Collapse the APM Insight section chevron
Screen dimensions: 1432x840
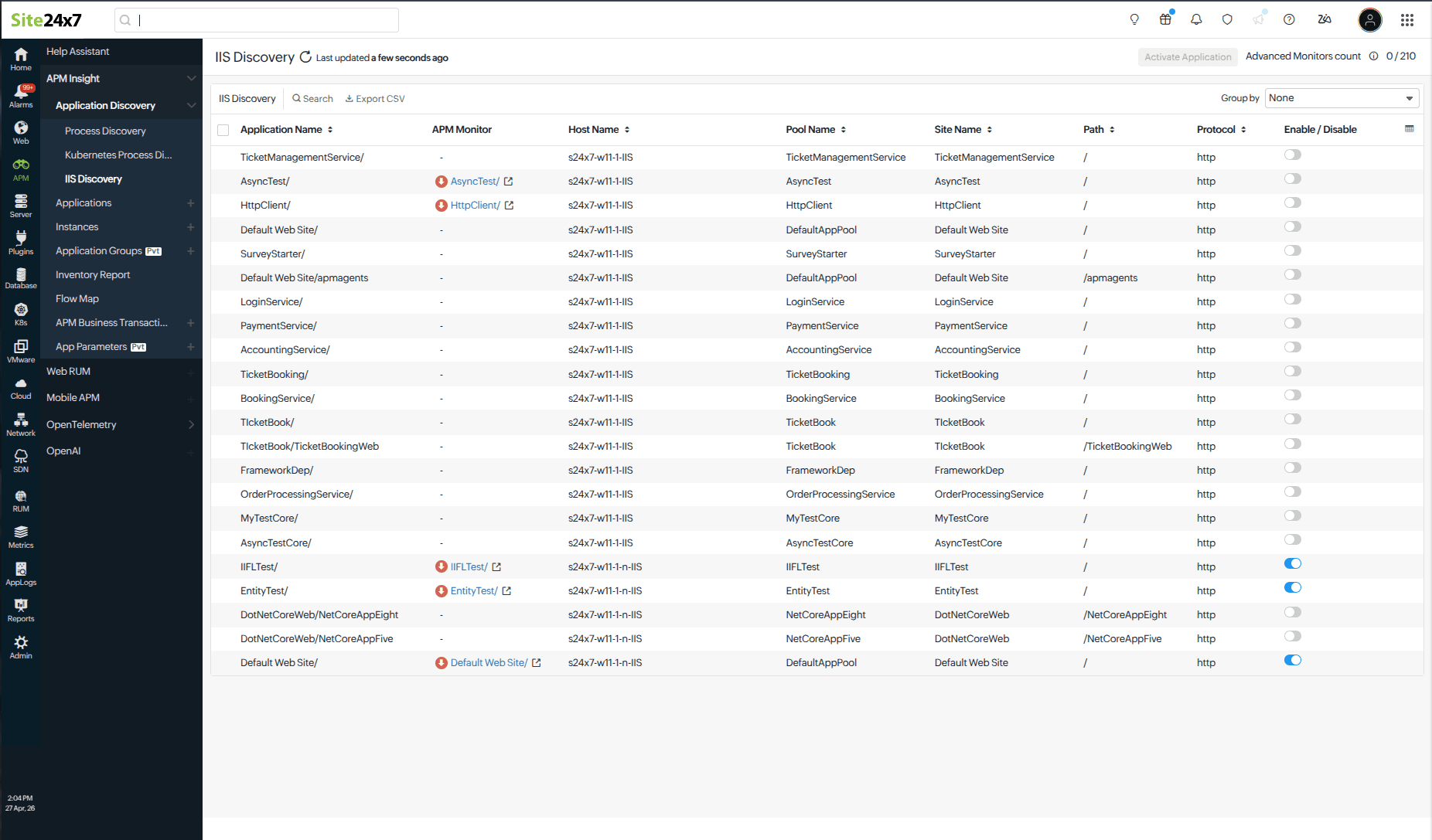coord(191,78)
